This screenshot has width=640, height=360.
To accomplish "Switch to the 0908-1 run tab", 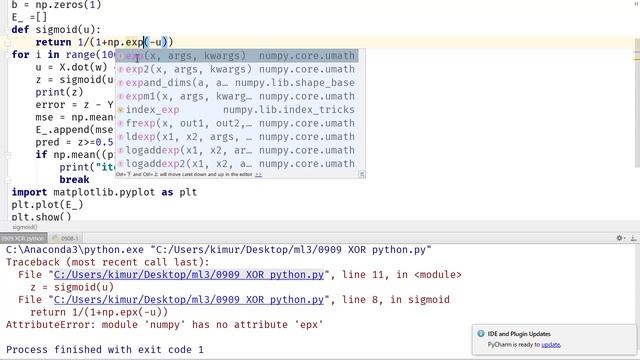I will point(66,238).
